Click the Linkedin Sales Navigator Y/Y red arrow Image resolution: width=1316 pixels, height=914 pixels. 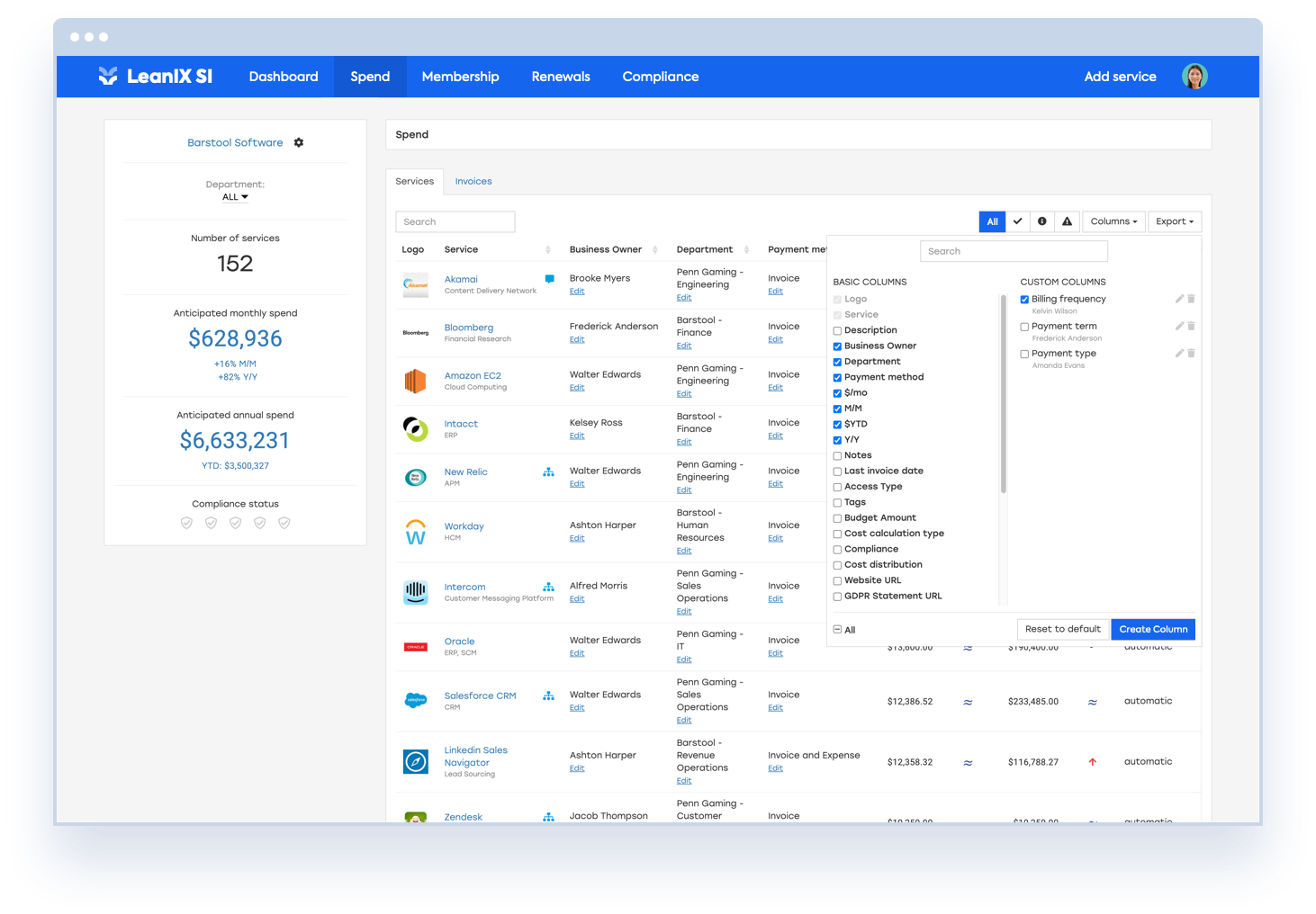(1092, 762)
